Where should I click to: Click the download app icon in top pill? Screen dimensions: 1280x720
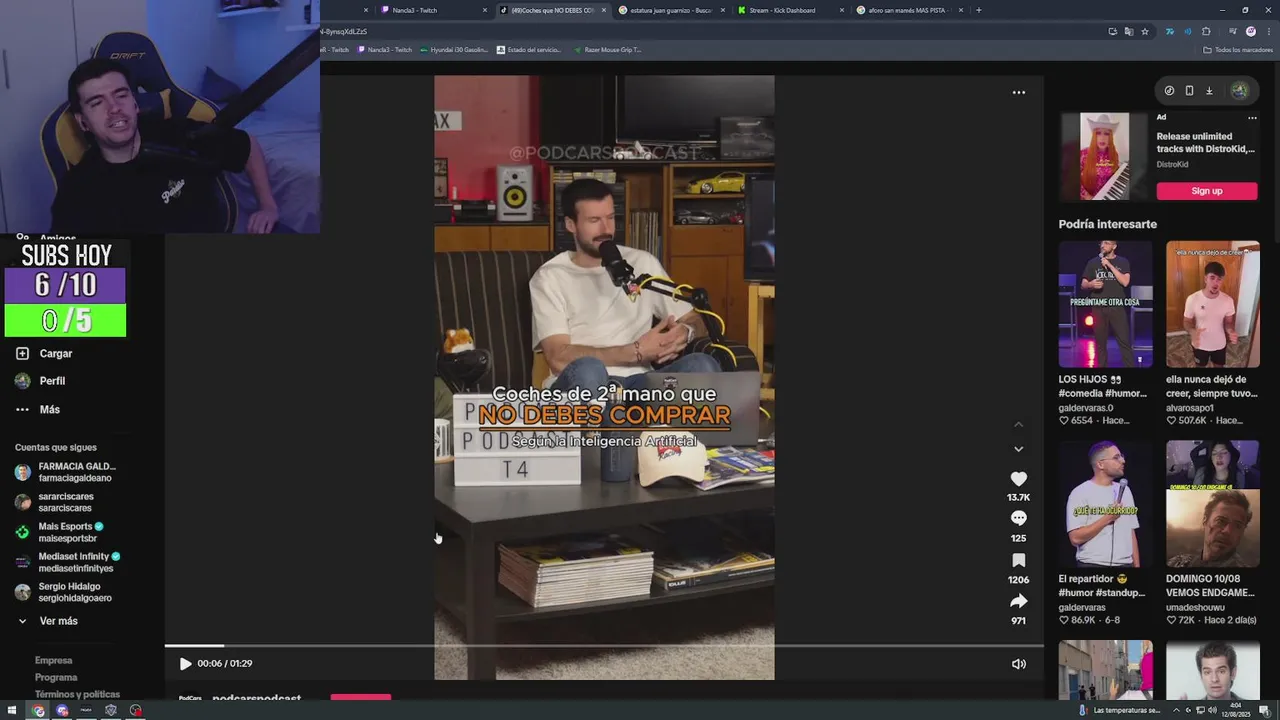pos(1209,91)
